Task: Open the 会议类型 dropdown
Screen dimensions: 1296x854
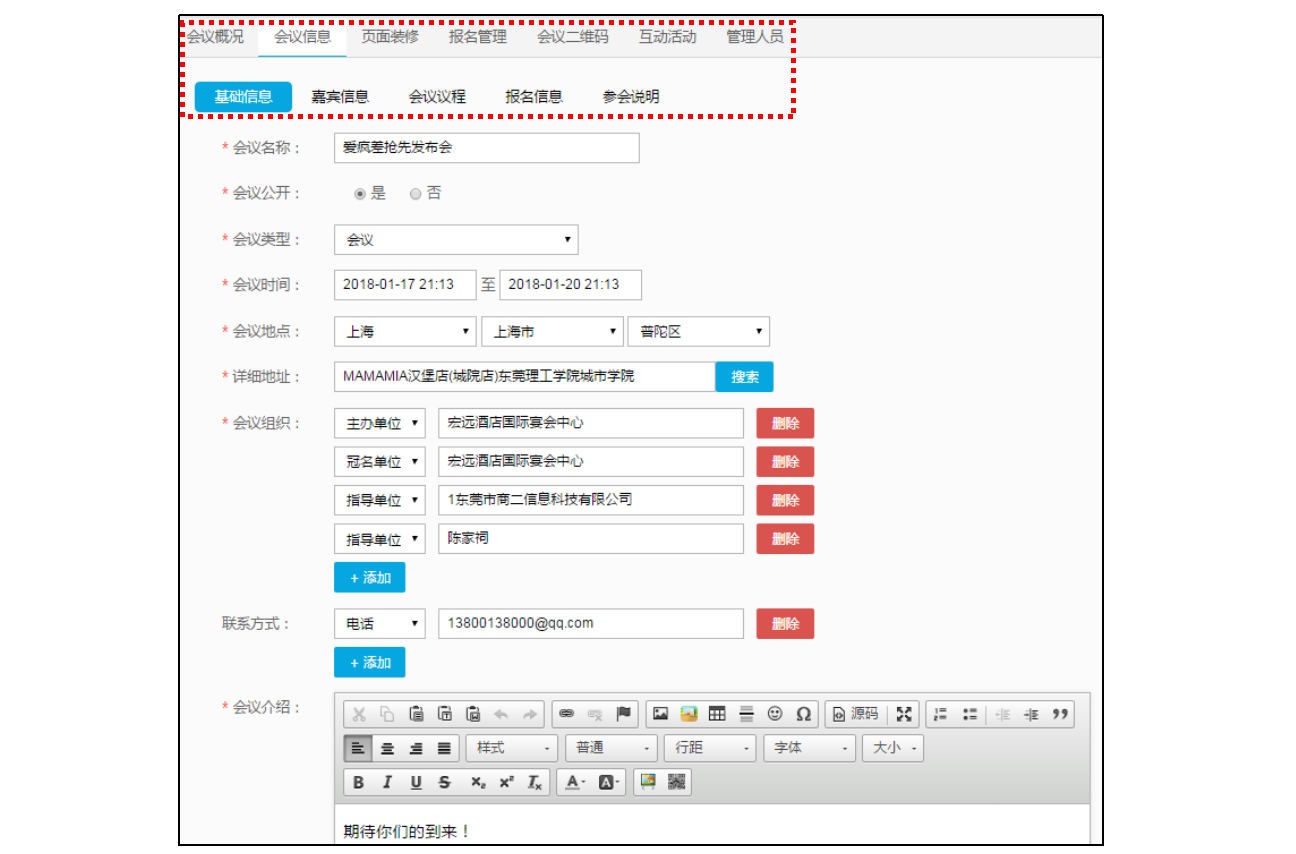Action: 456,240
